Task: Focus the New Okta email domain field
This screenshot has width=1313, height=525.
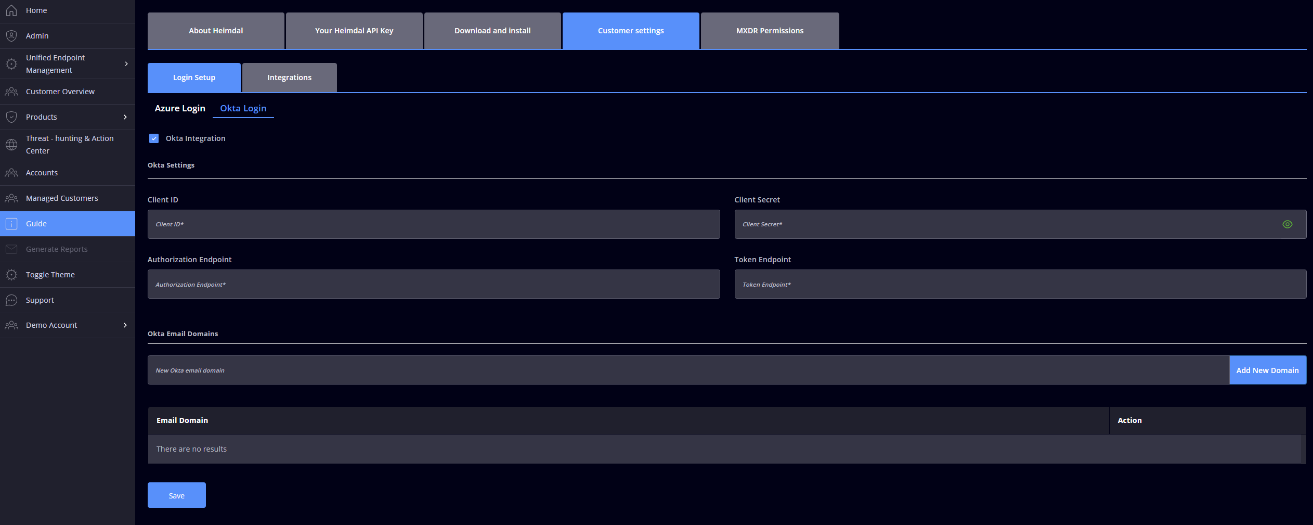Action: 688,370
